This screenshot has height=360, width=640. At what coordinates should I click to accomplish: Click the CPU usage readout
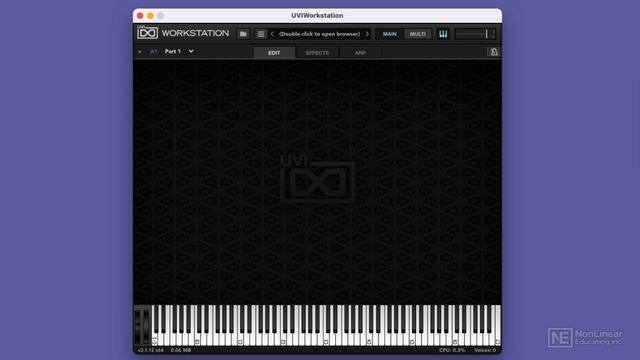pyautogui.click(x=452, y=350)
